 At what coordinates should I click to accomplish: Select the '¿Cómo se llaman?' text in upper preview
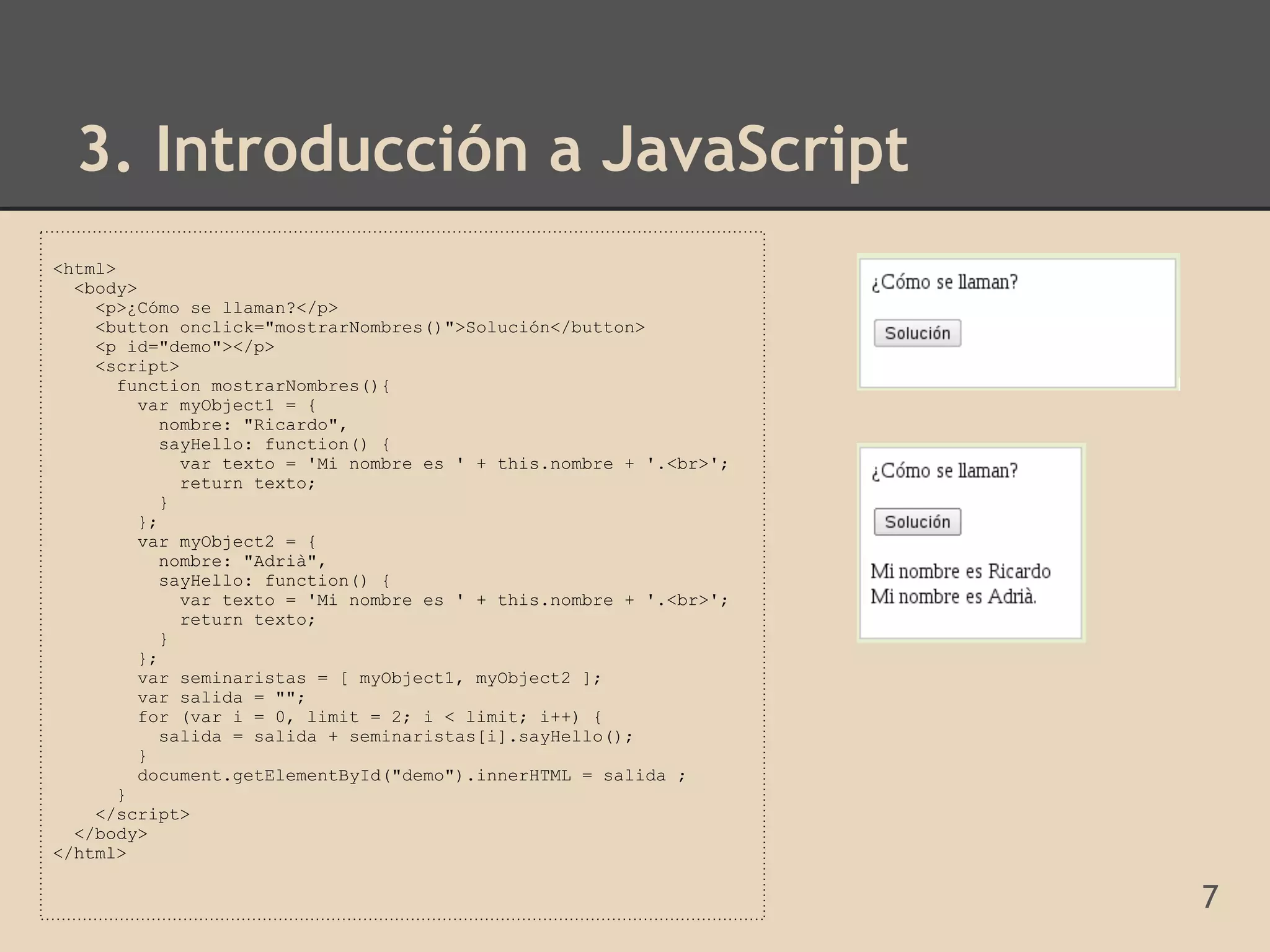point(944,282)
